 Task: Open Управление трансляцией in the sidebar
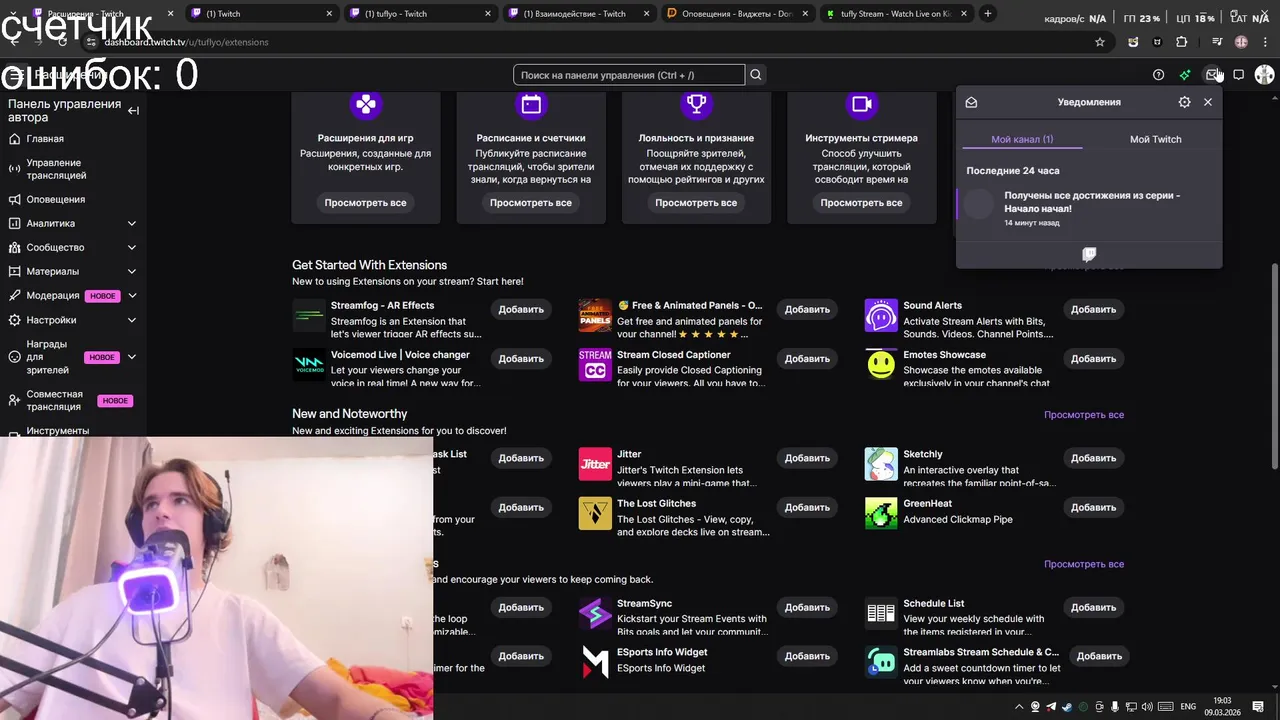56,169
